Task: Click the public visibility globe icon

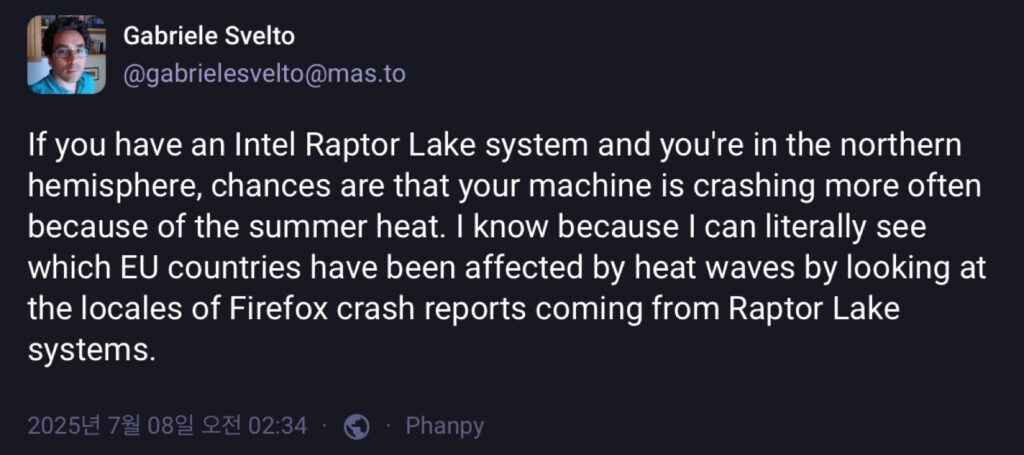Action: click(357, 427)
